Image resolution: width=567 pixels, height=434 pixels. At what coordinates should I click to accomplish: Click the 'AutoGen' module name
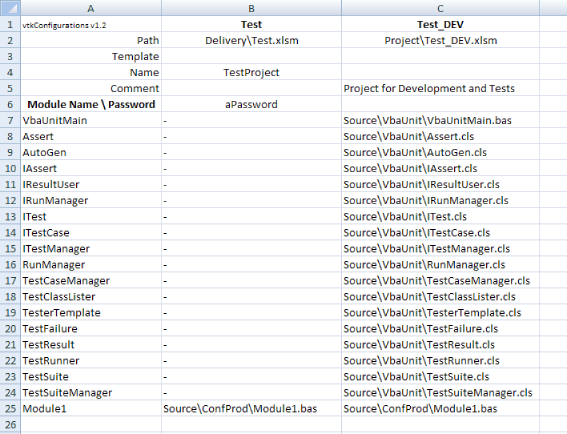coord(91,152)
